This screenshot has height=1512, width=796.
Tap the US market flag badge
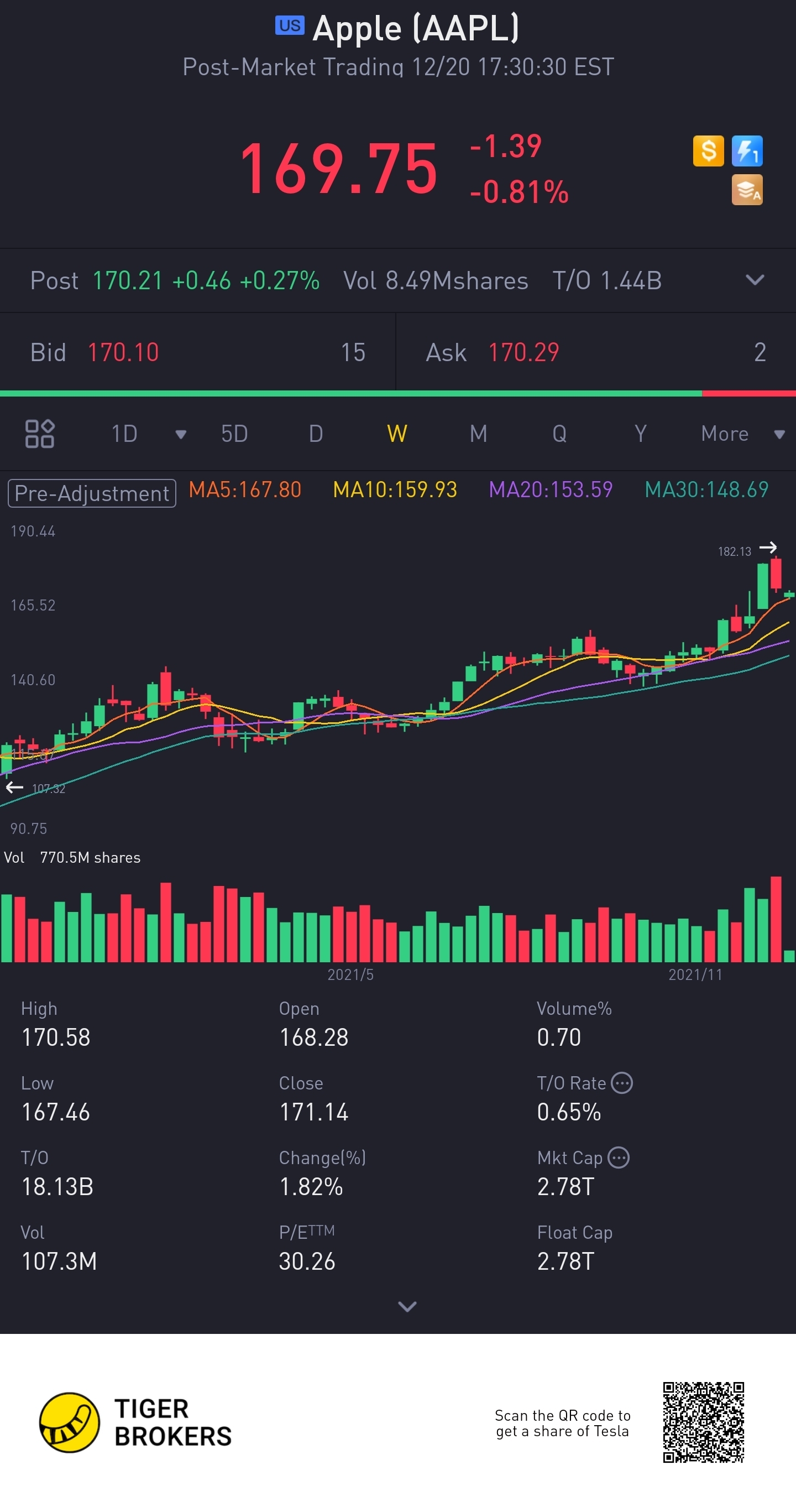[x=290, y=26]
